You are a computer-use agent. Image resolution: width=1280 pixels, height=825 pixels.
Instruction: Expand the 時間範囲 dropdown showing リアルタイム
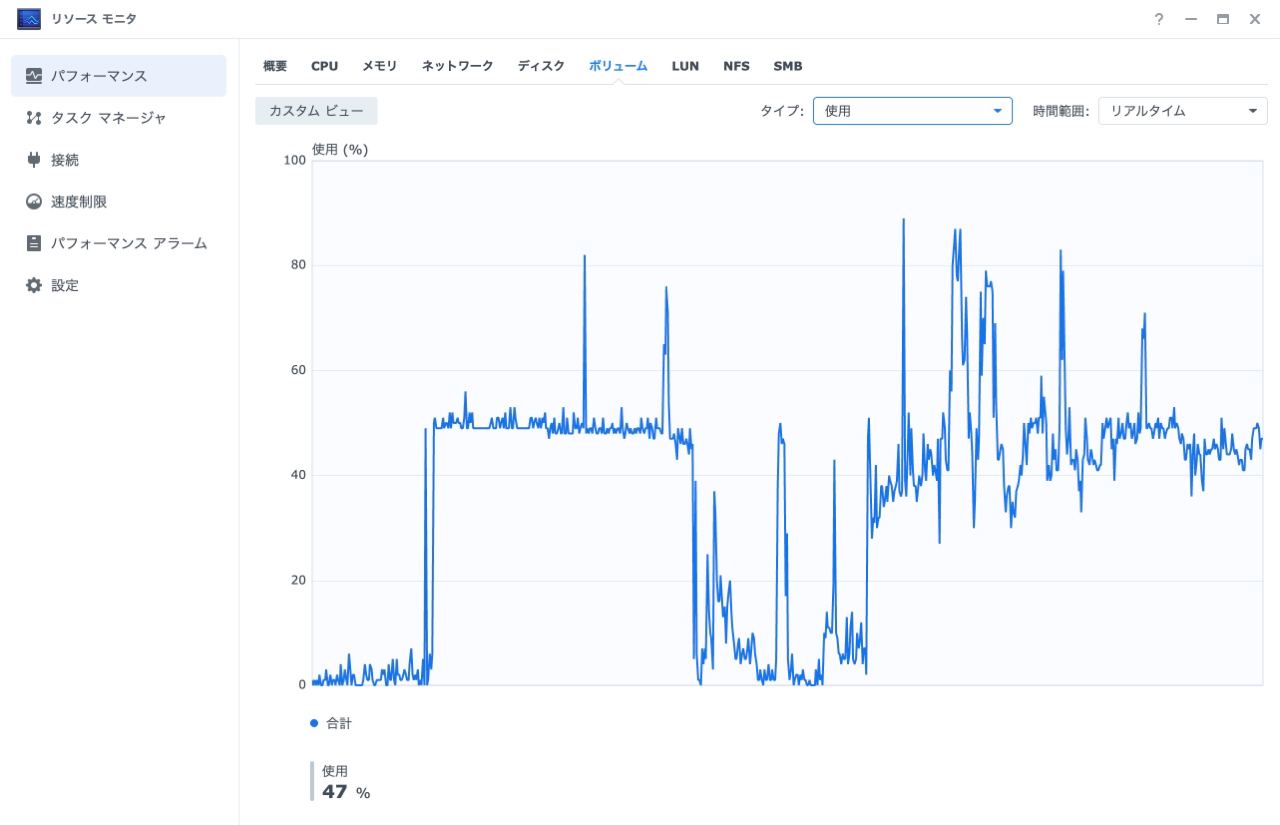click(x=1182, y=111)
